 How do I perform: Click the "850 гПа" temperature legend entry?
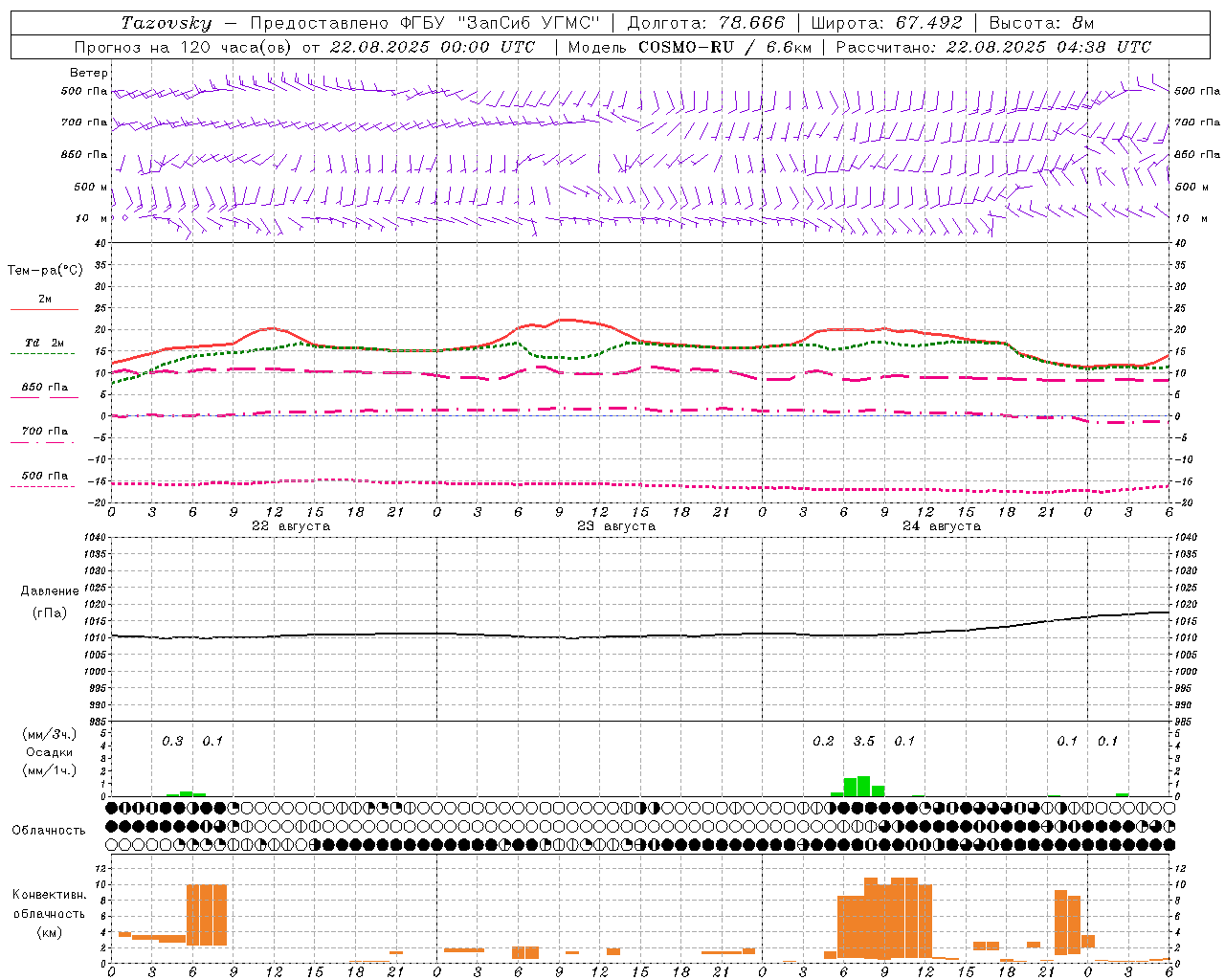[x=45, y=388]
